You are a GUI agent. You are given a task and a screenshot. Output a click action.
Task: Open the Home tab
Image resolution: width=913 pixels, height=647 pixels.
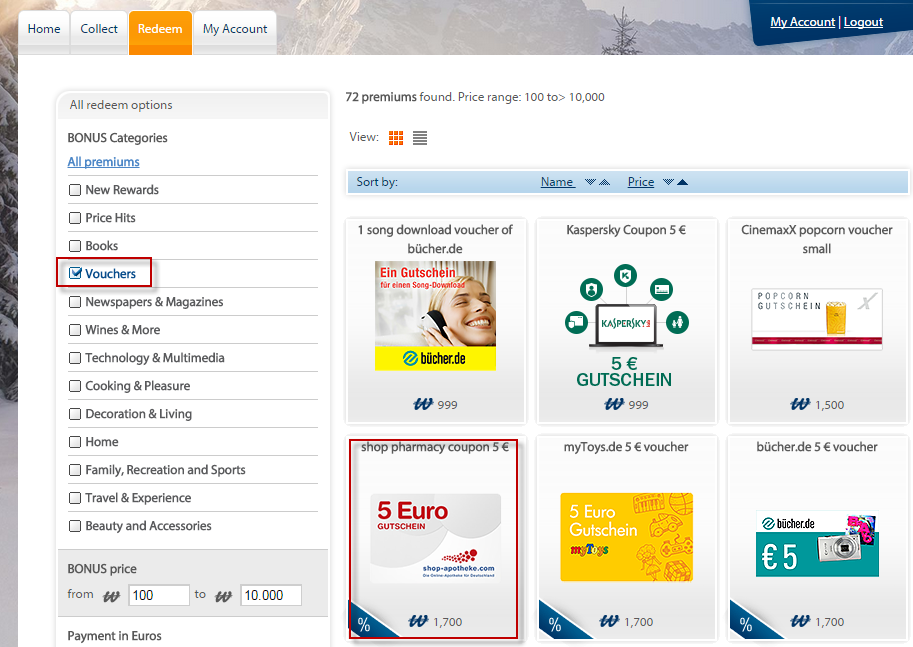click(44, 29)
